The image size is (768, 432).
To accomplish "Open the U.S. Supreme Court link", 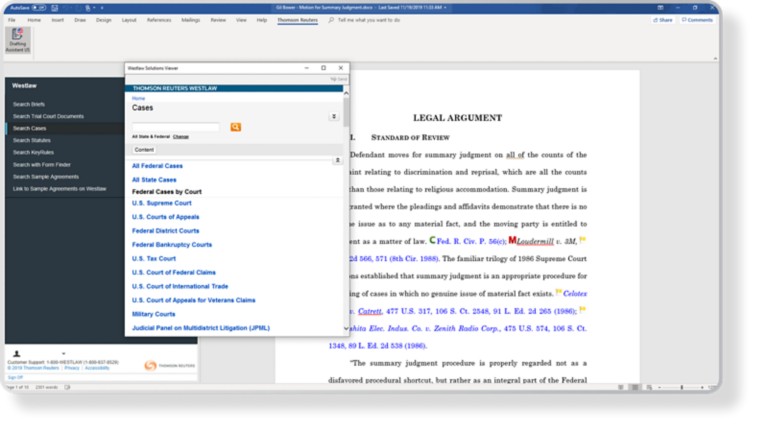I will coord(162,203).
